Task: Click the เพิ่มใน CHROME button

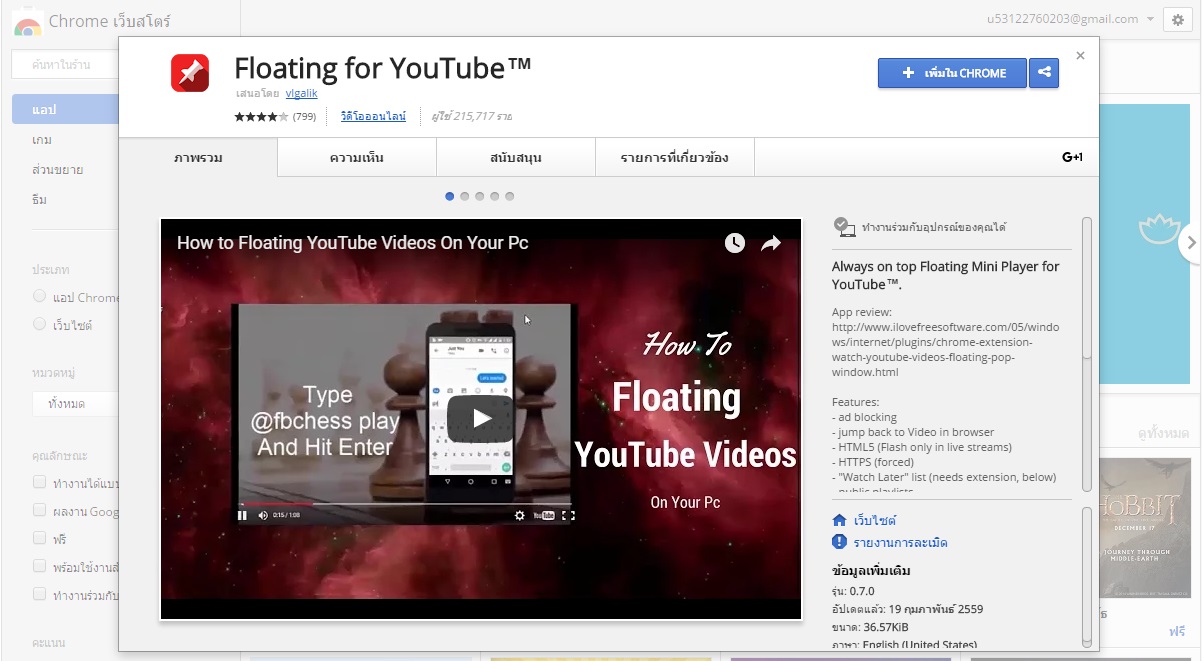Action: click(x=952, y=73)
